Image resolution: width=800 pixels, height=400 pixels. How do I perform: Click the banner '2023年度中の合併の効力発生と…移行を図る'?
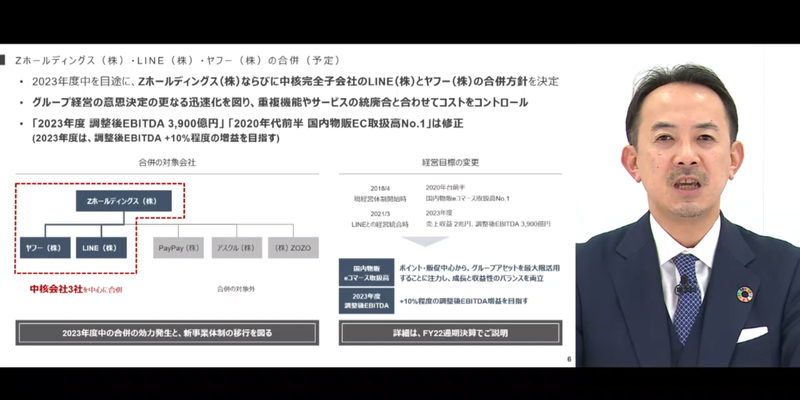[x=167, y=333]
